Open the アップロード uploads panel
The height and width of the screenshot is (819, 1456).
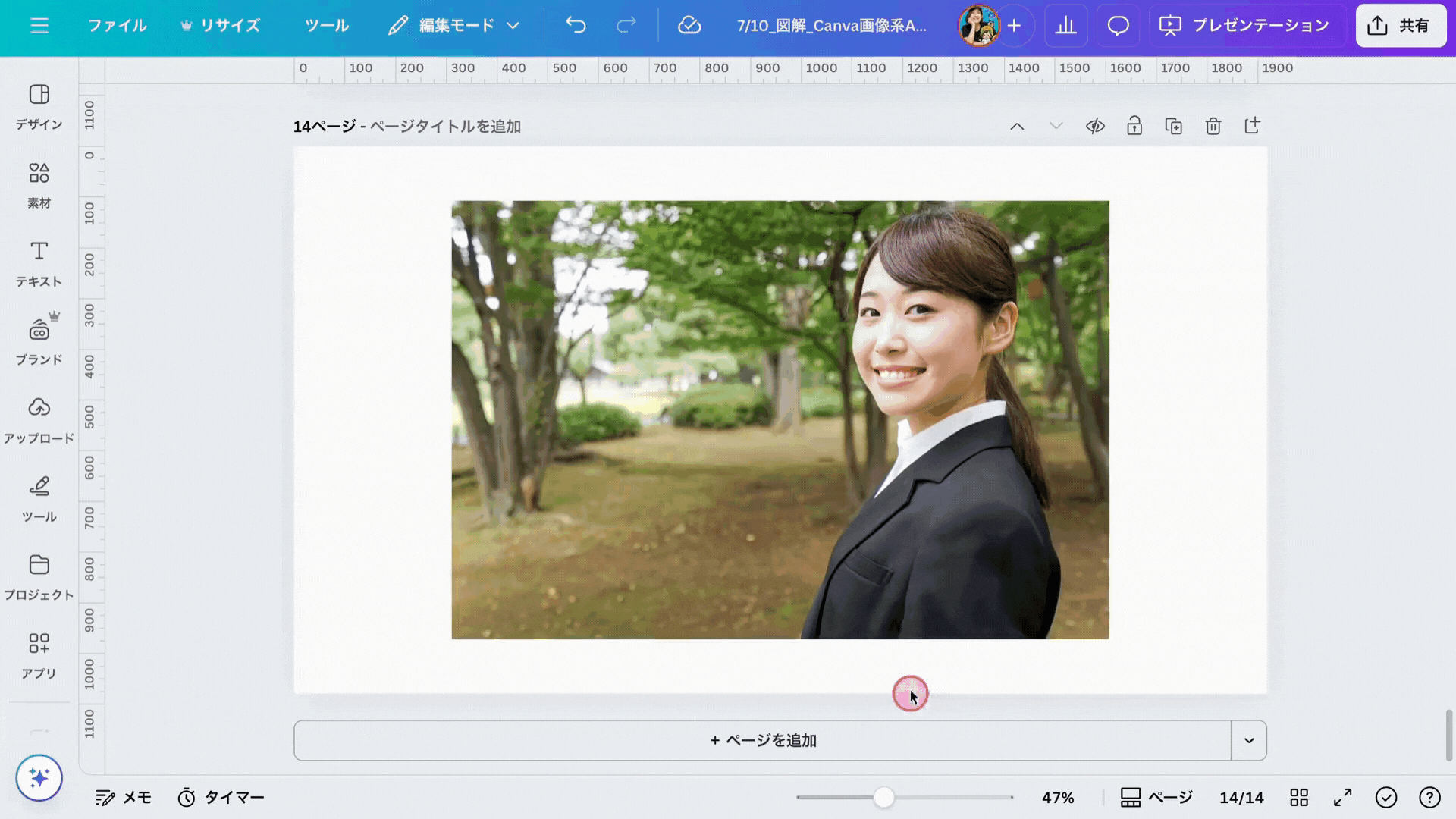tap(39, 419)
